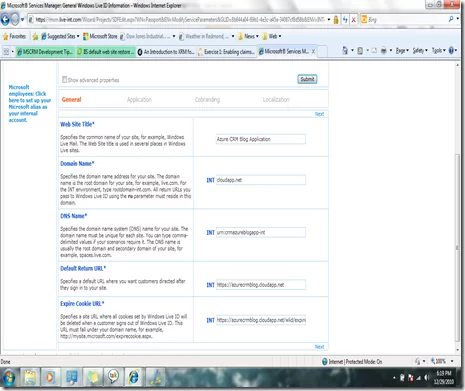The image size is (465, 391).
Task: Click the DNS Name input field
Action: click(260, 232)
